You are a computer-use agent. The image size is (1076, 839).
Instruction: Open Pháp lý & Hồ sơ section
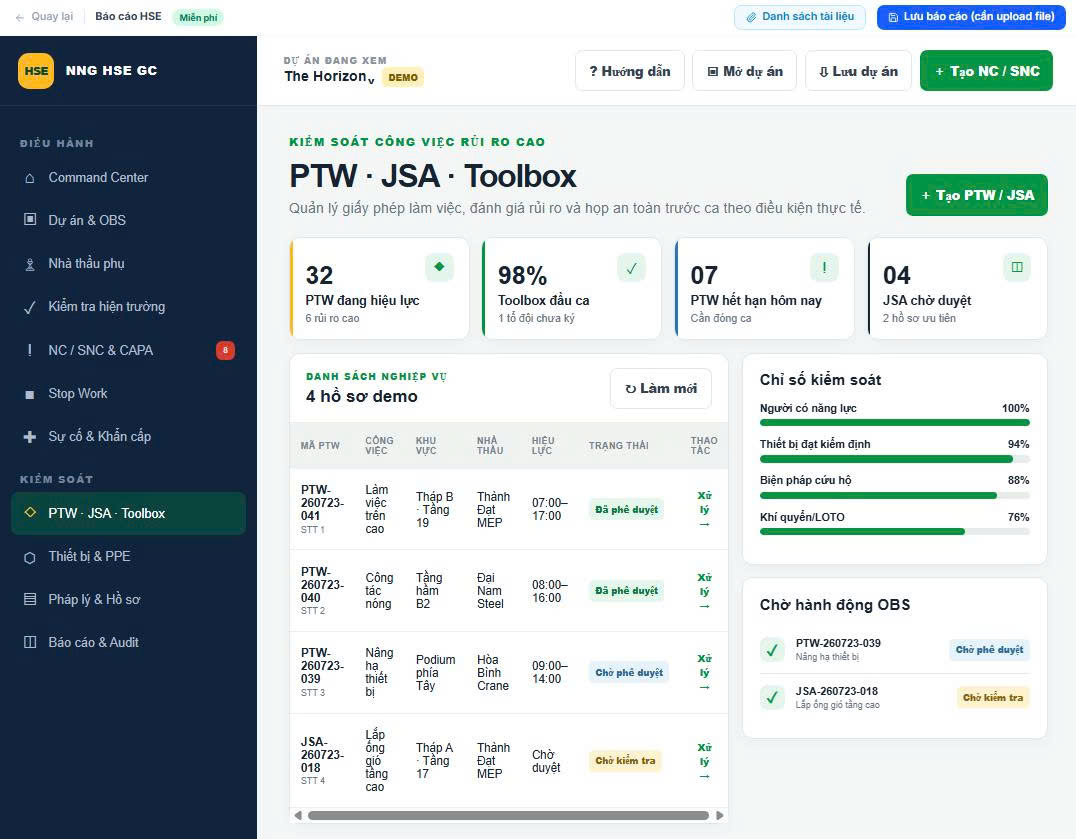128,599
